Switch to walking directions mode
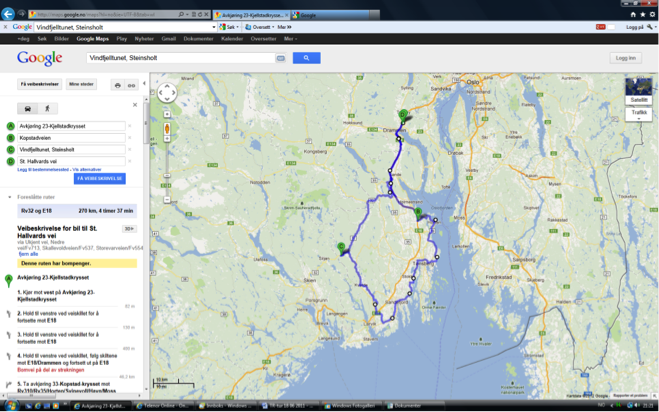The image size is (659, 412). point(46,108)
